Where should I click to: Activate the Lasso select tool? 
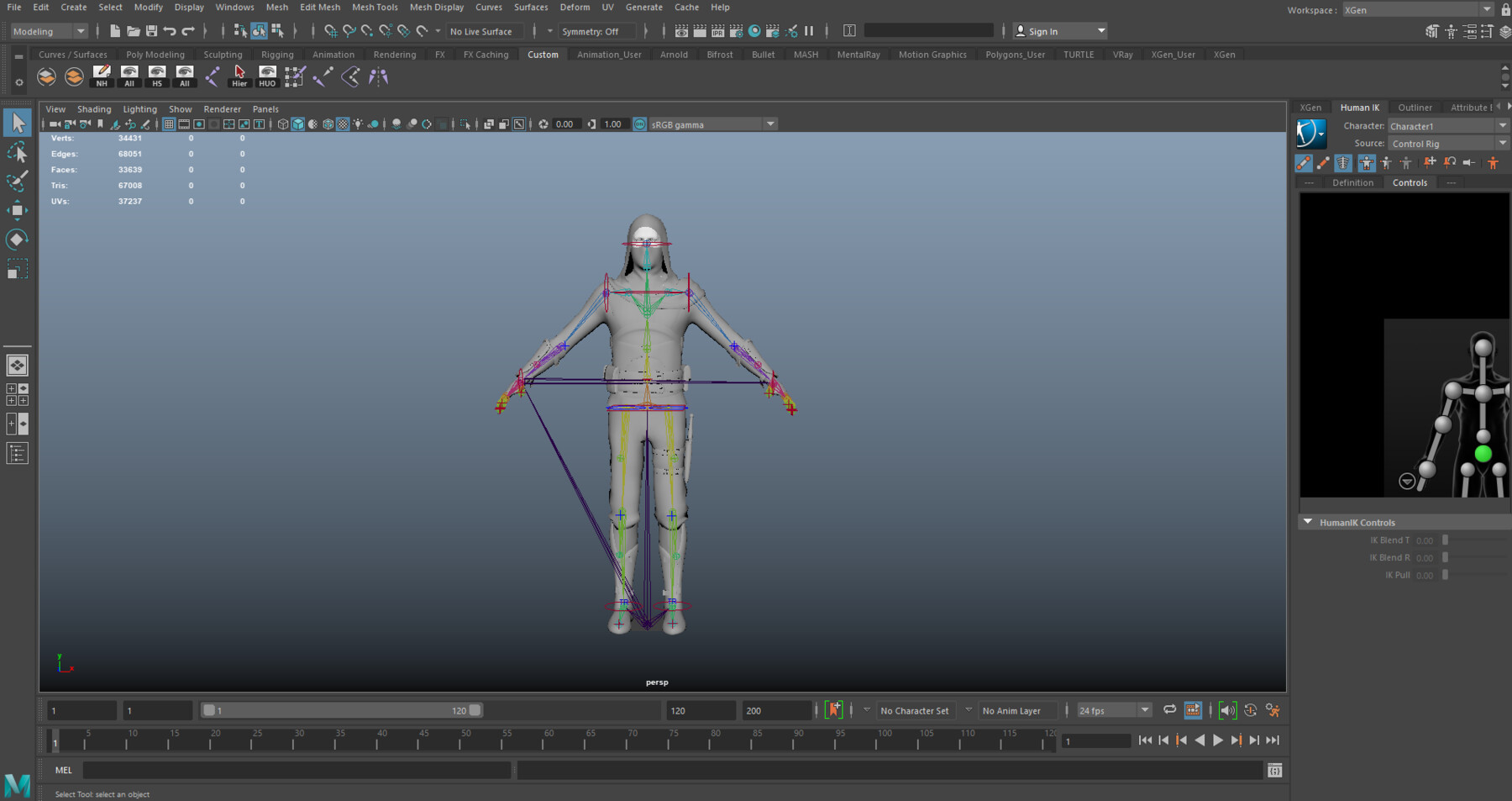(x=17, y=152)
